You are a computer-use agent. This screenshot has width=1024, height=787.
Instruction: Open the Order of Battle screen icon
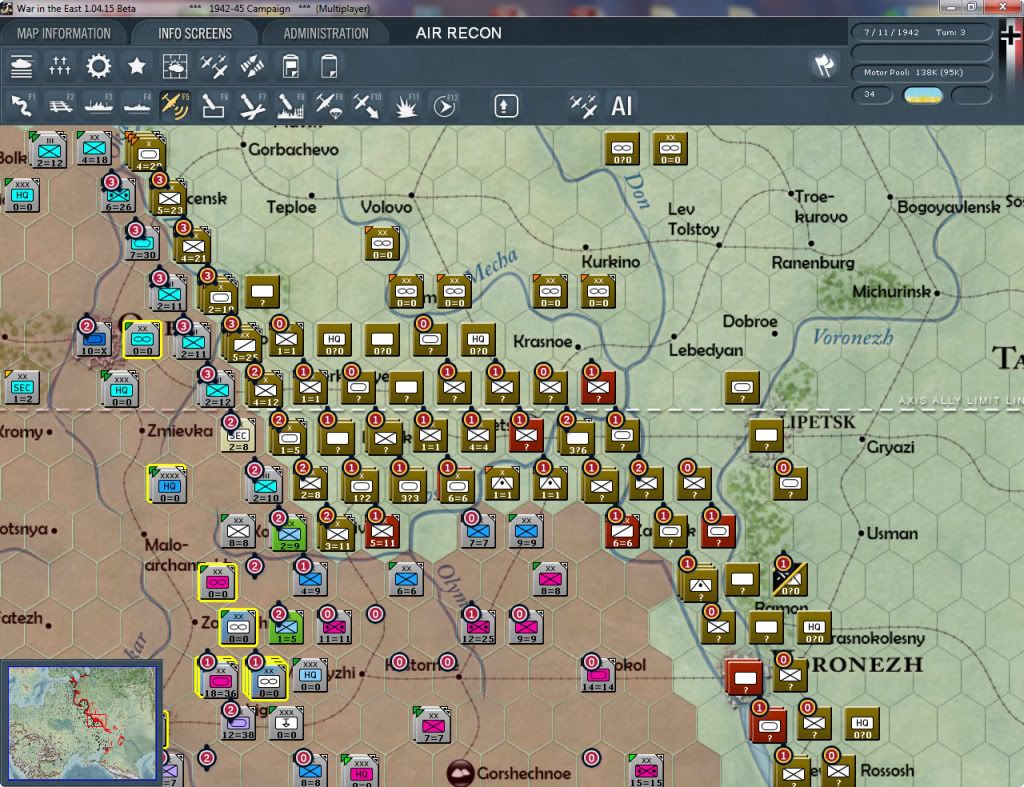point(22,66)
